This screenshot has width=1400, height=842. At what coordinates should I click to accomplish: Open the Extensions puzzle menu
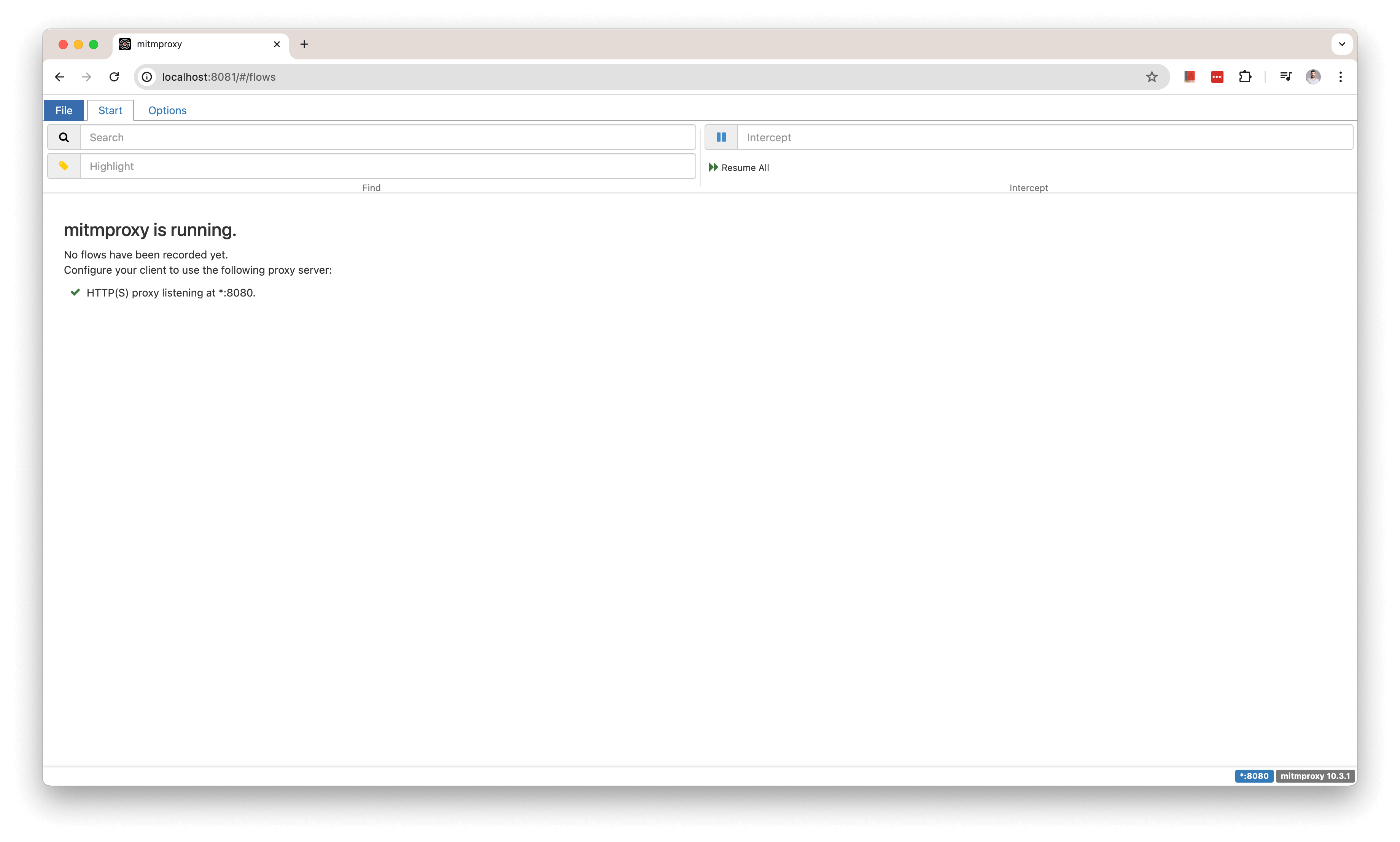point(1245,77)
